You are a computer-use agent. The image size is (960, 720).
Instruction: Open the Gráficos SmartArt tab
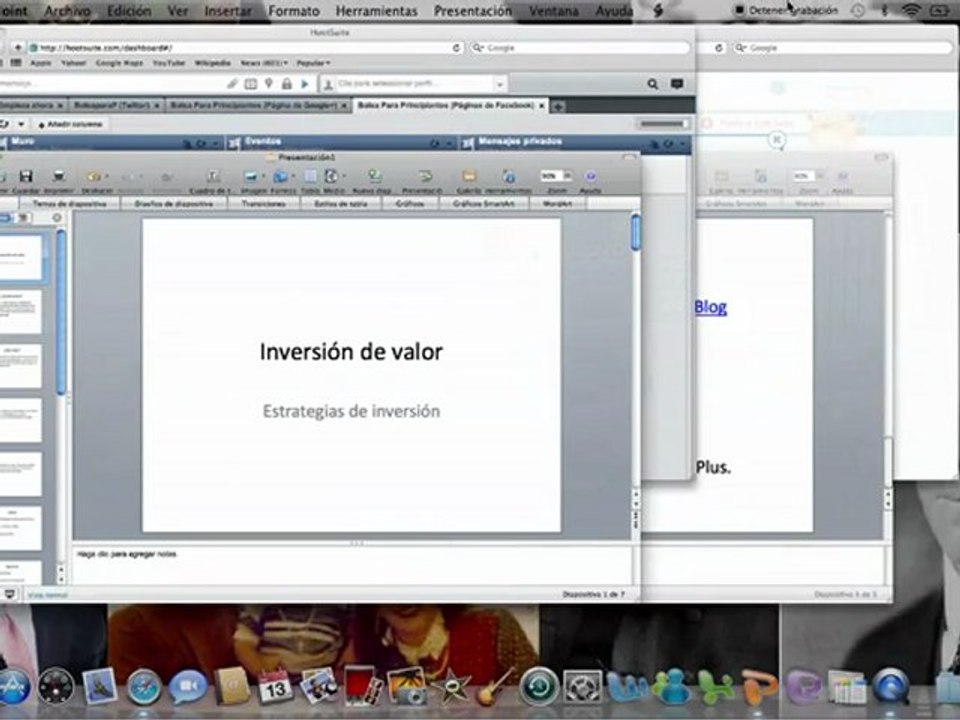pyautogui.click(x=484, y=203)
